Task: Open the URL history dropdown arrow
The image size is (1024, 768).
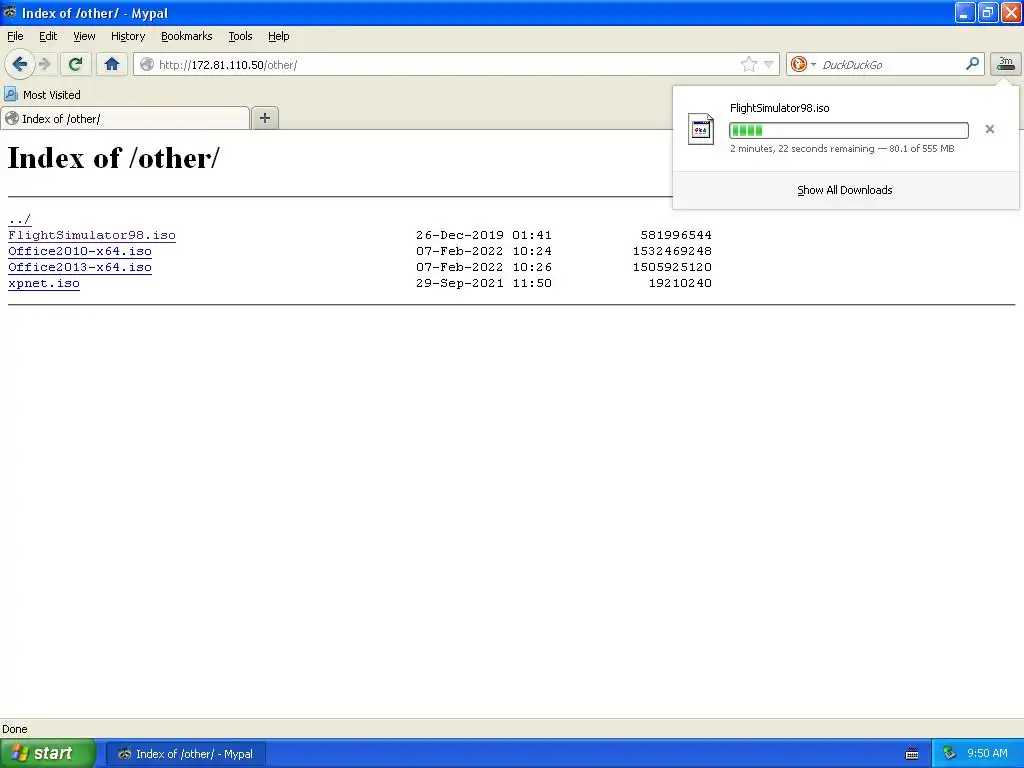Action: pos(769,64)
